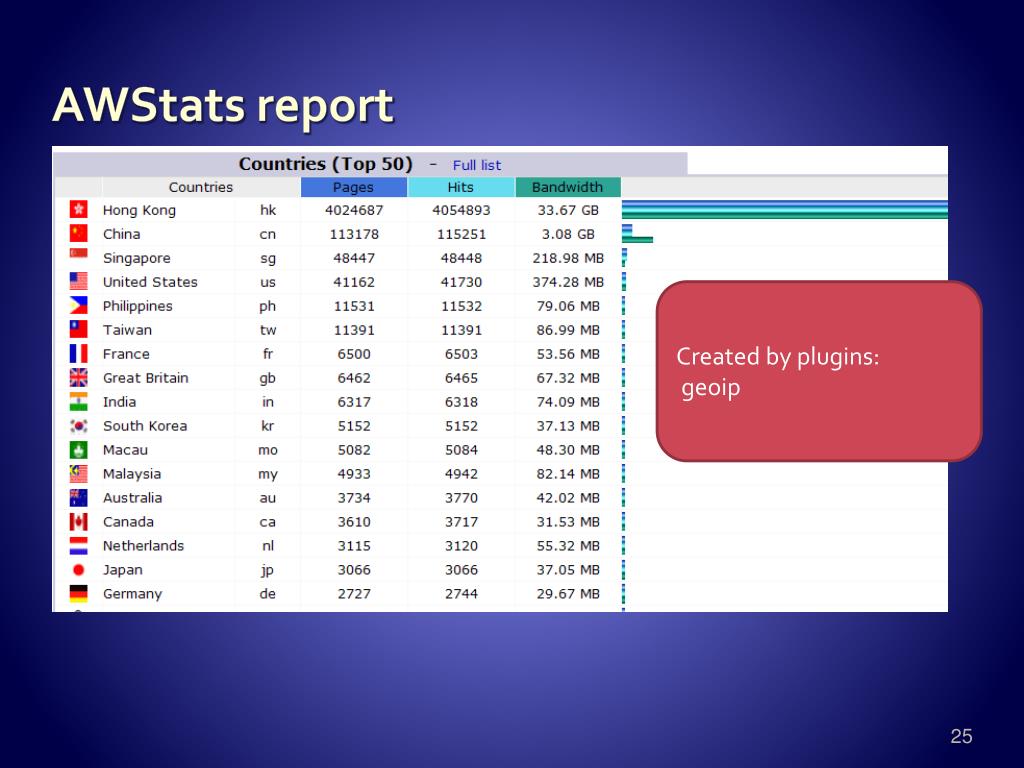This screenshot has height=768, width=1024.
Task: Click the United States flag icon
Action: tap(78, 281)
